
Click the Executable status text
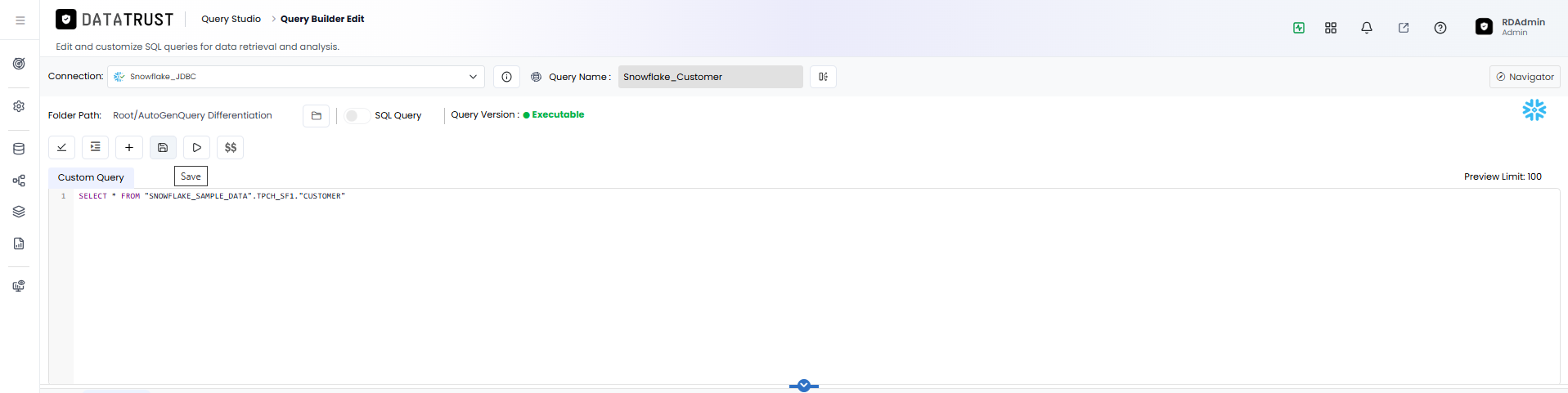[558, 114]
